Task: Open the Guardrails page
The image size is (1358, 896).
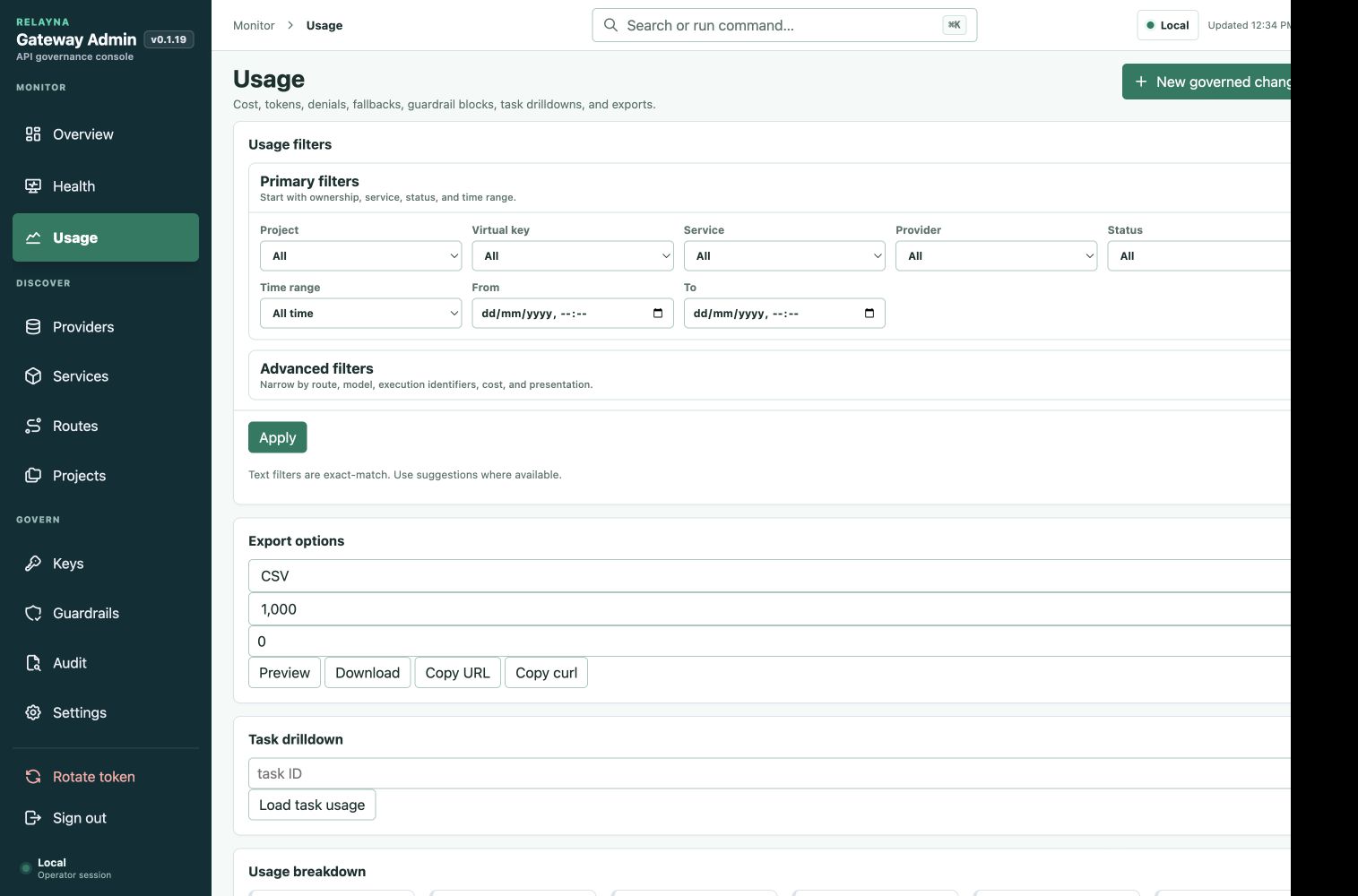Action: click(106, 614)
